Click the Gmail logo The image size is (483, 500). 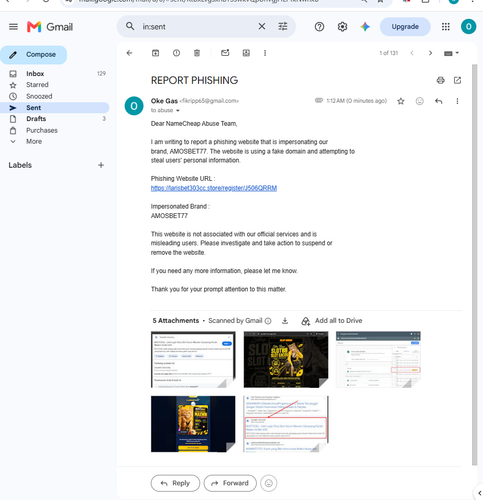coord(50,27)
